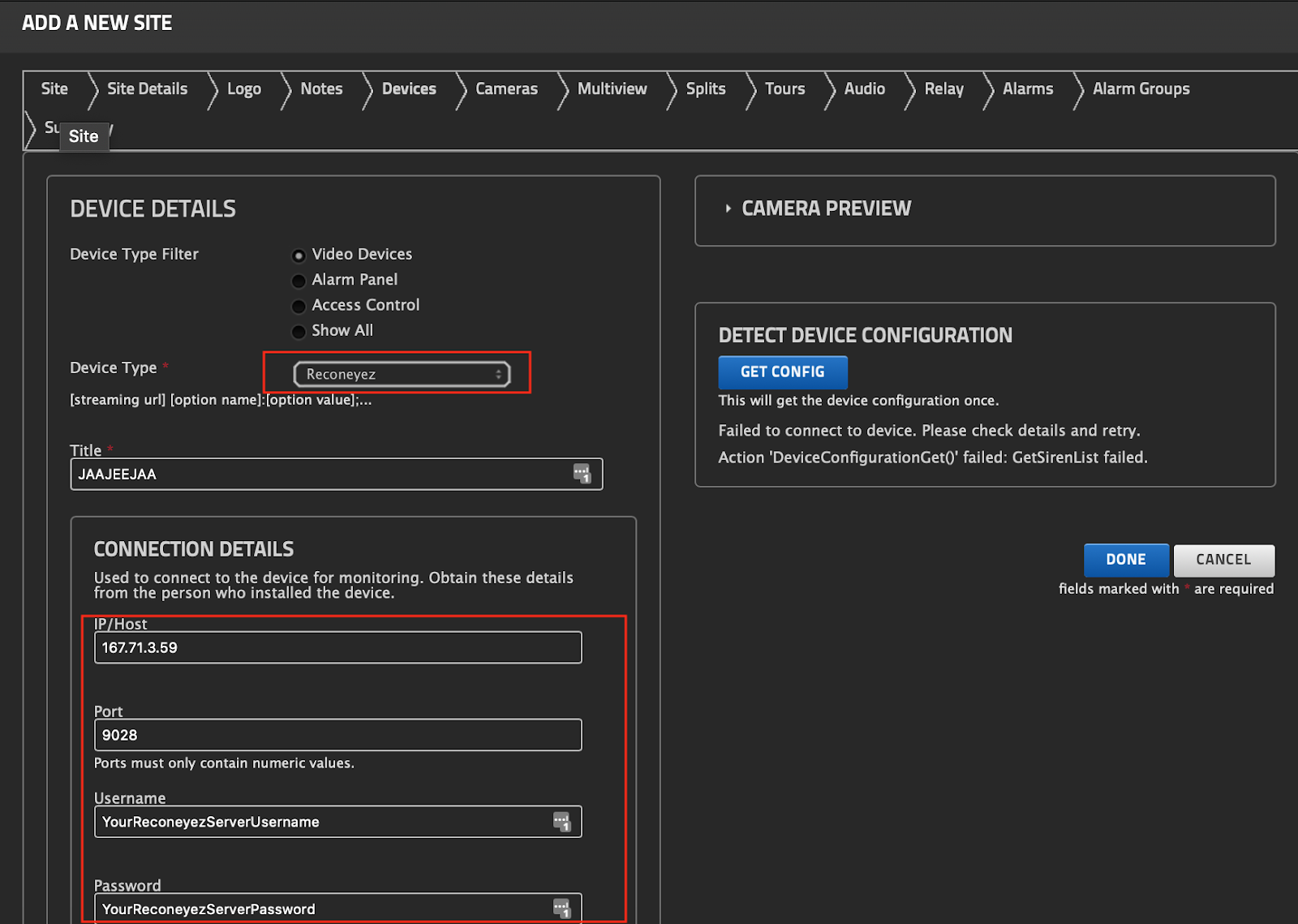Click the CONNECTION DETAILS heading
The image size is (1298, 924).
[x=194, y=549]
